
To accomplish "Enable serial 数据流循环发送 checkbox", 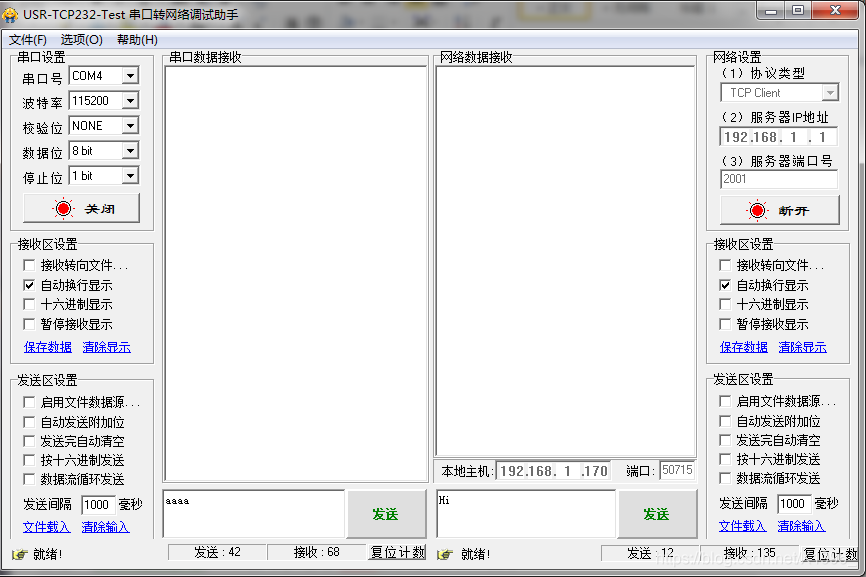I will (29, 479).
